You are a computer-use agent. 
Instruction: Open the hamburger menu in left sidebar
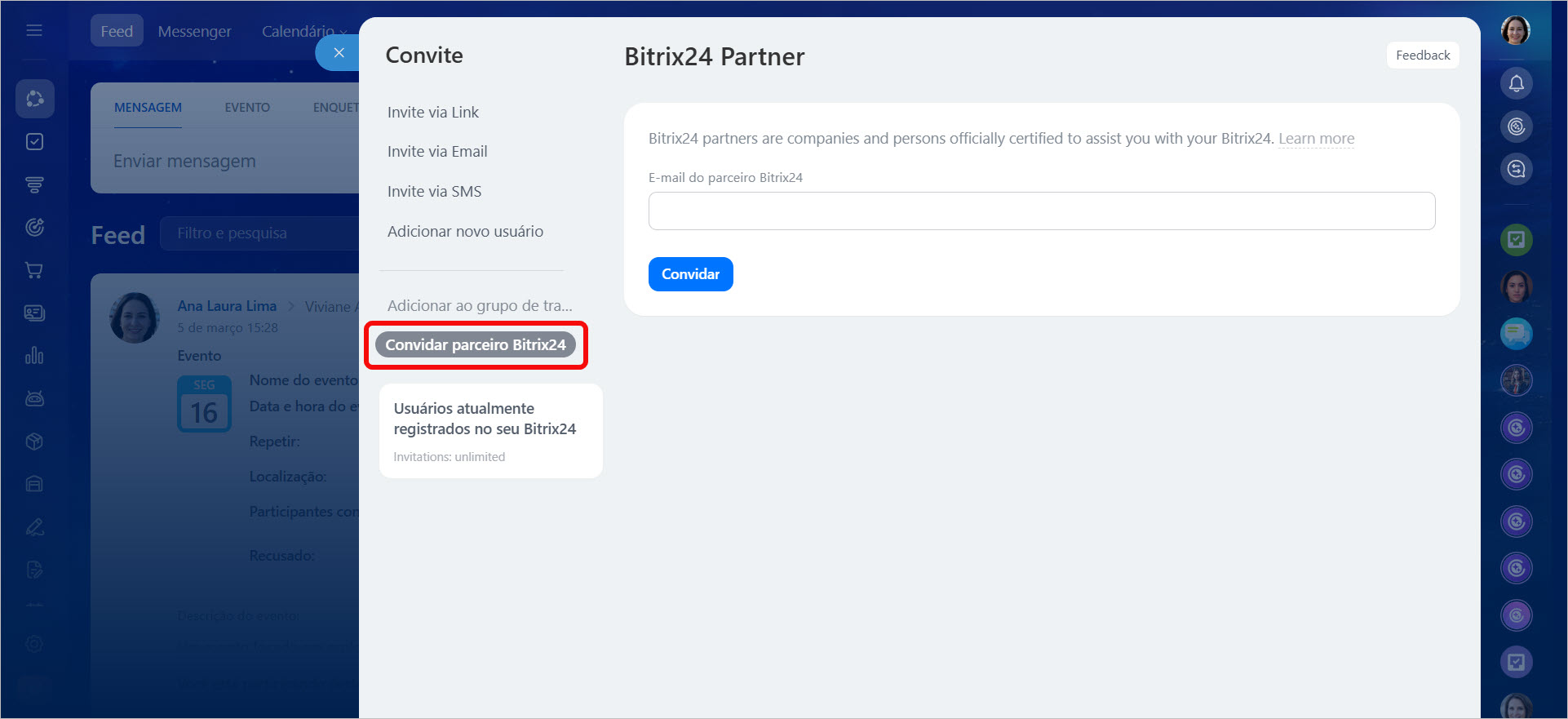pos(34,31)
